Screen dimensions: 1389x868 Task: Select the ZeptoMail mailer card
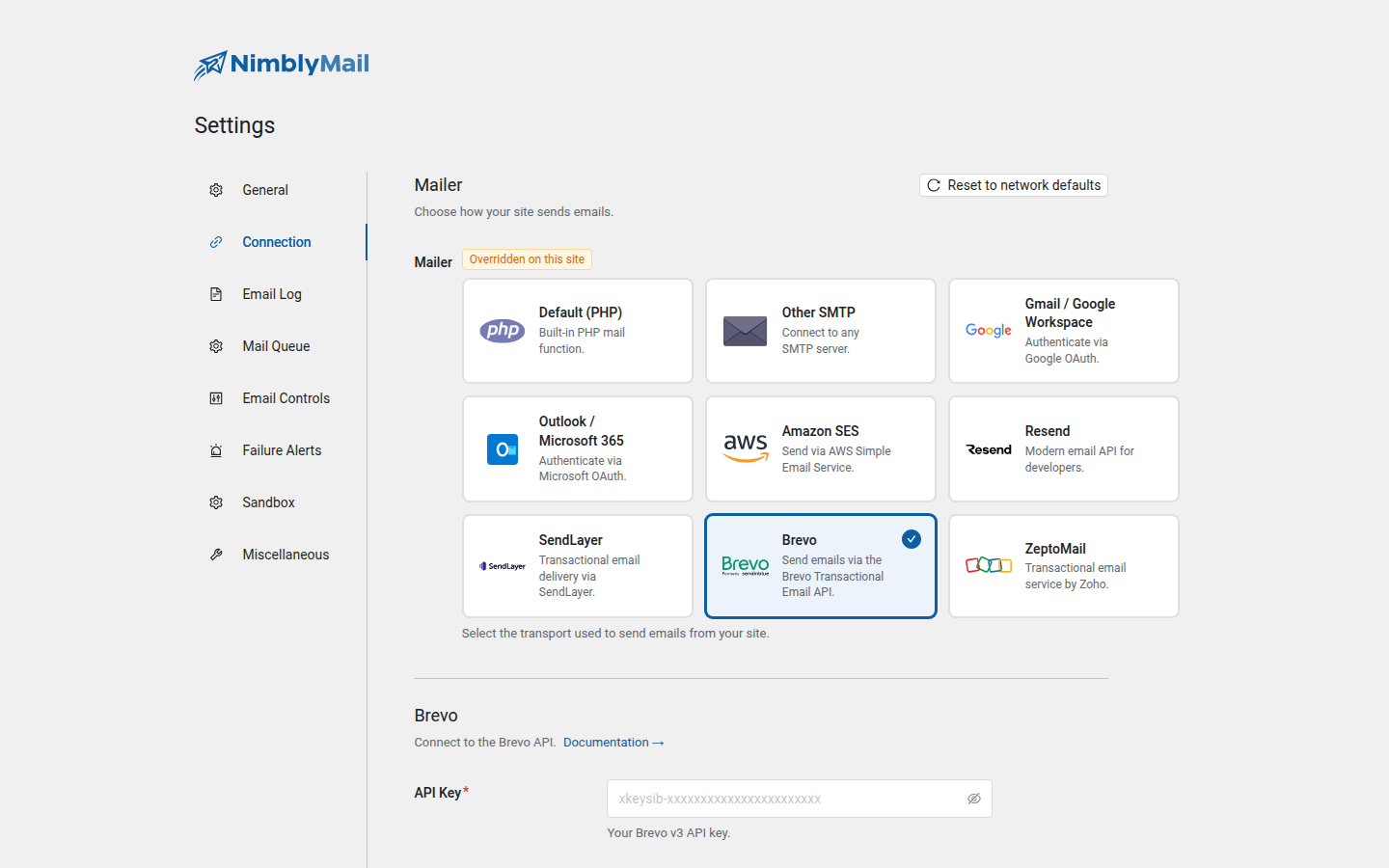coord(1064,566)
